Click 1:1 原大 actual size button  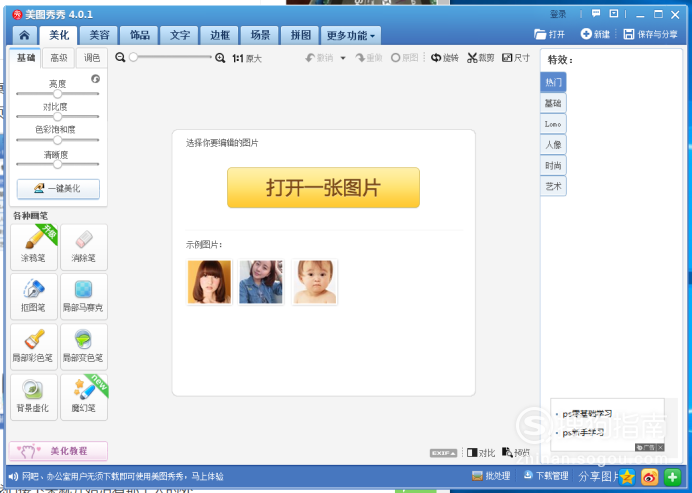pos(247,58)
